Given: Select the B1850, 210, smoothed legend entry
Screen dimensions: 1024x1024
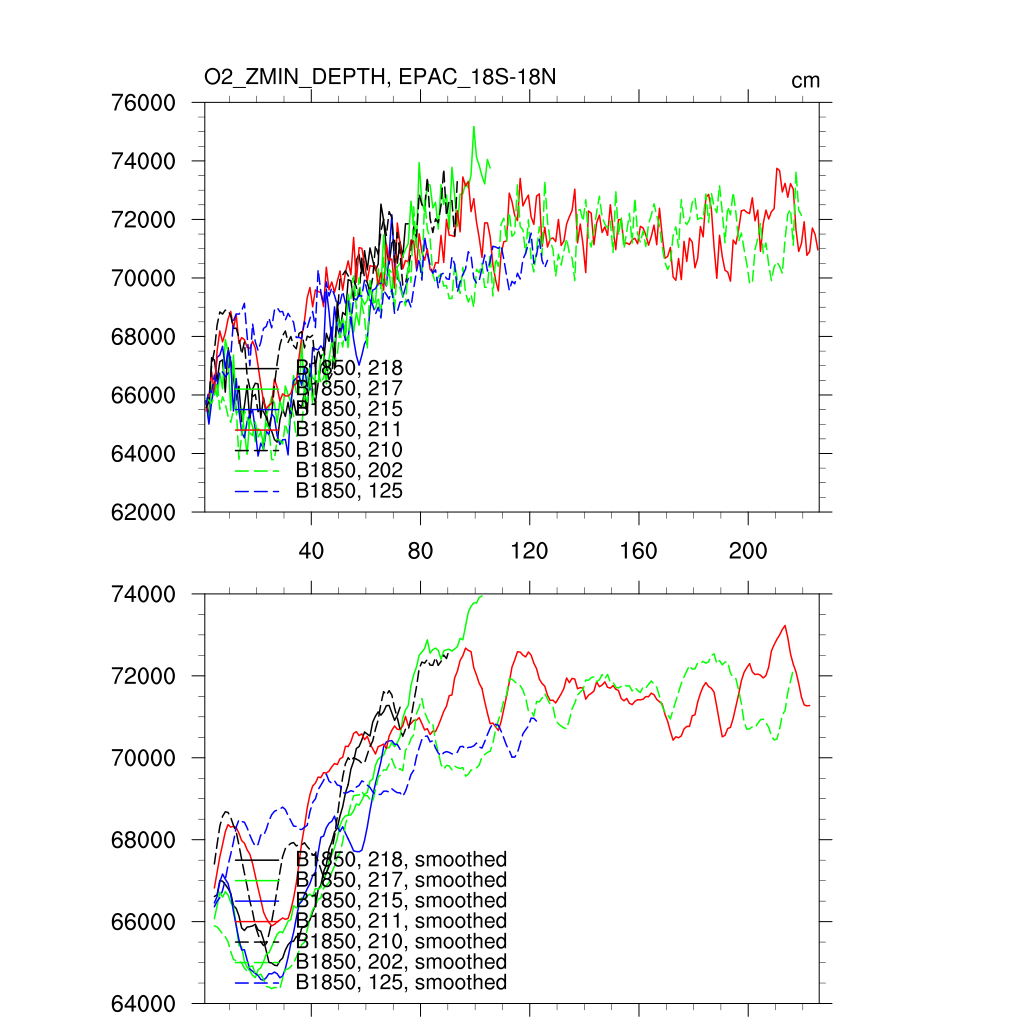Looking at the screenshot, I should point(401,941).
